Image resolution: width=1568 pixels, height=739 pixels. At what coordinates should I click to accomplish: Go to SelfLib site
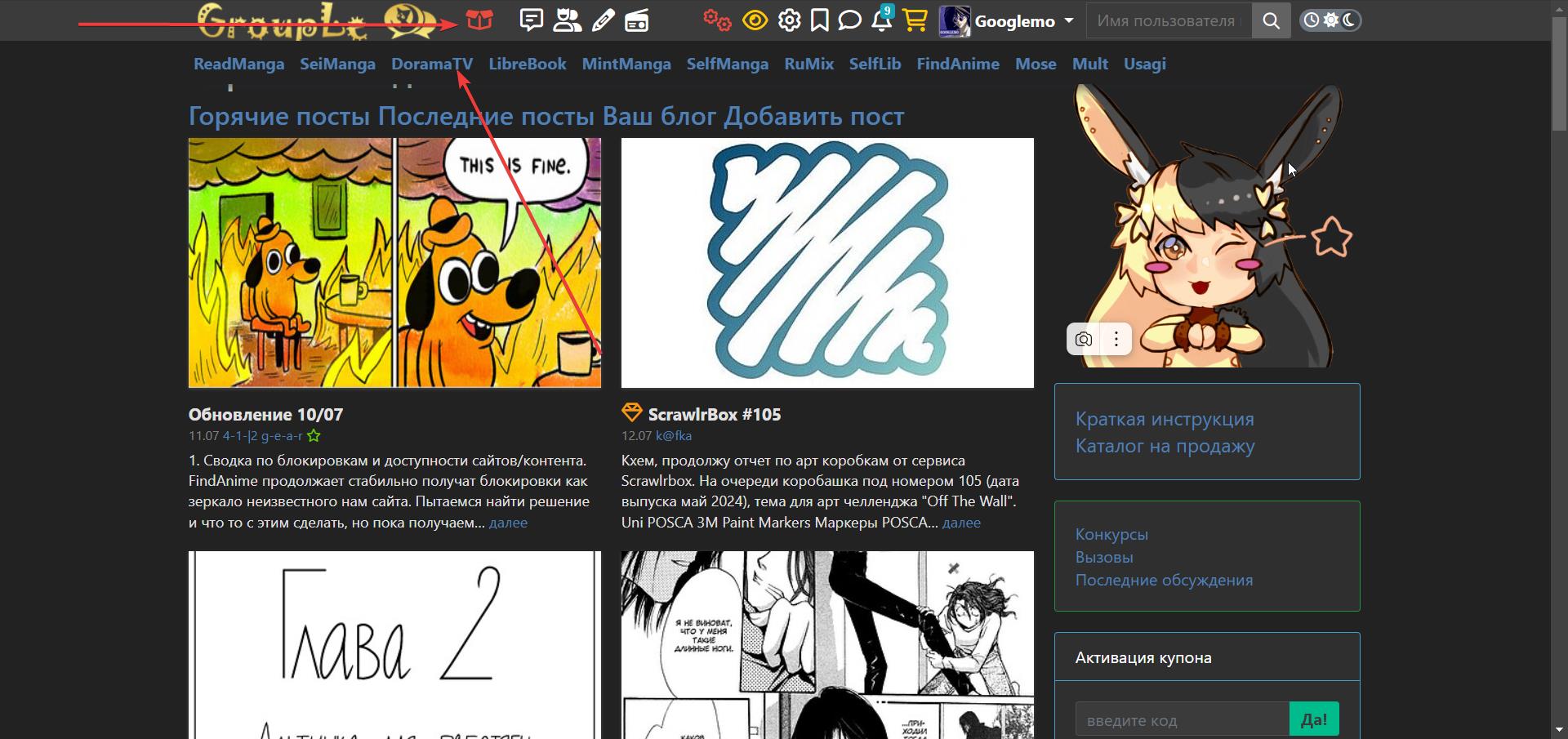coord(875,64)
